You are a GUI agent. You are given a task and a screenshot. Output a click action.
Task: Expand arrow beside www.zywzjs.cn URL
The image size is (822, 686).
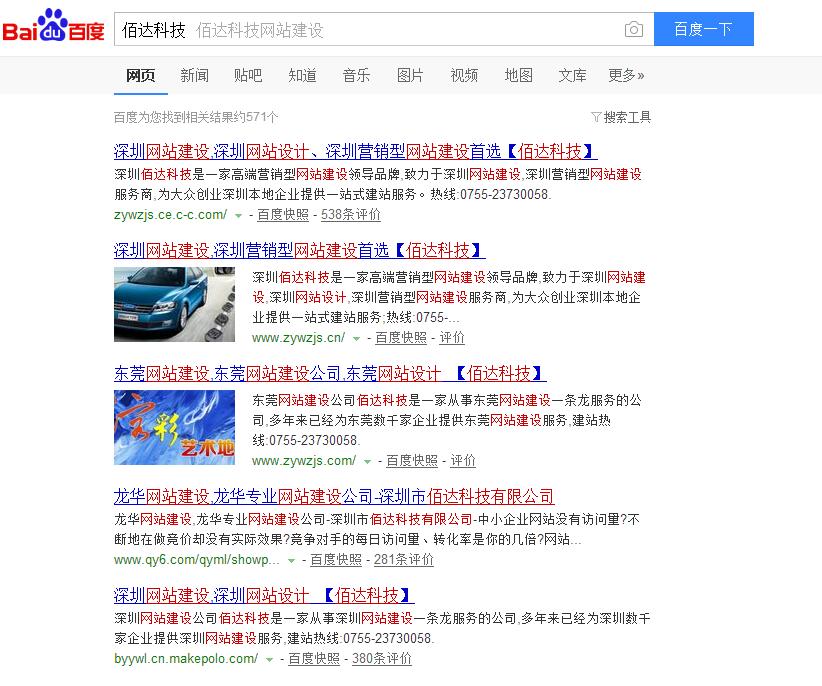(357, 339)
